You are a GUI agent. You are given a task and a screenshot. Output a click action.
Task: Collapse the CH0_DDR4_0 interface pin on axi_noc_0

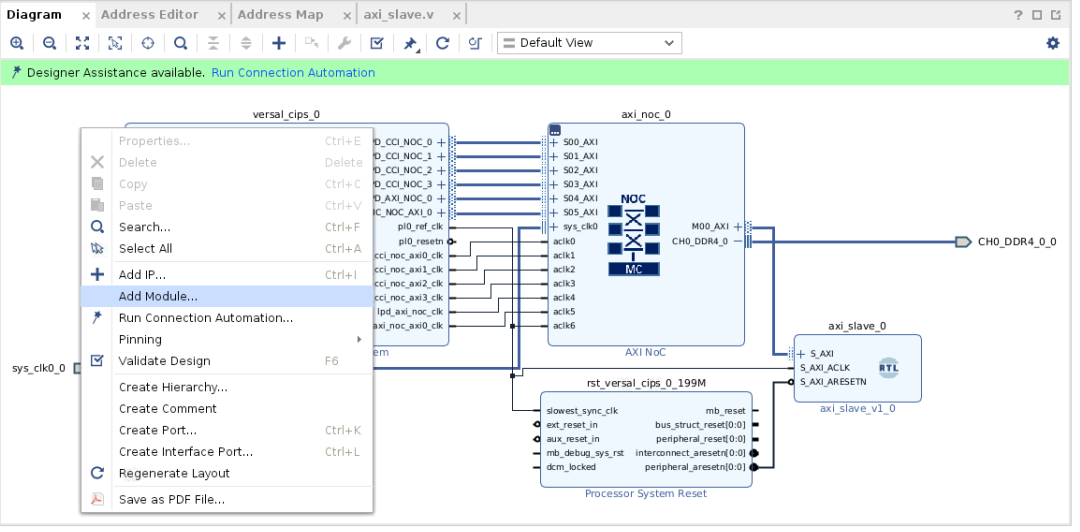click(738, 241)
